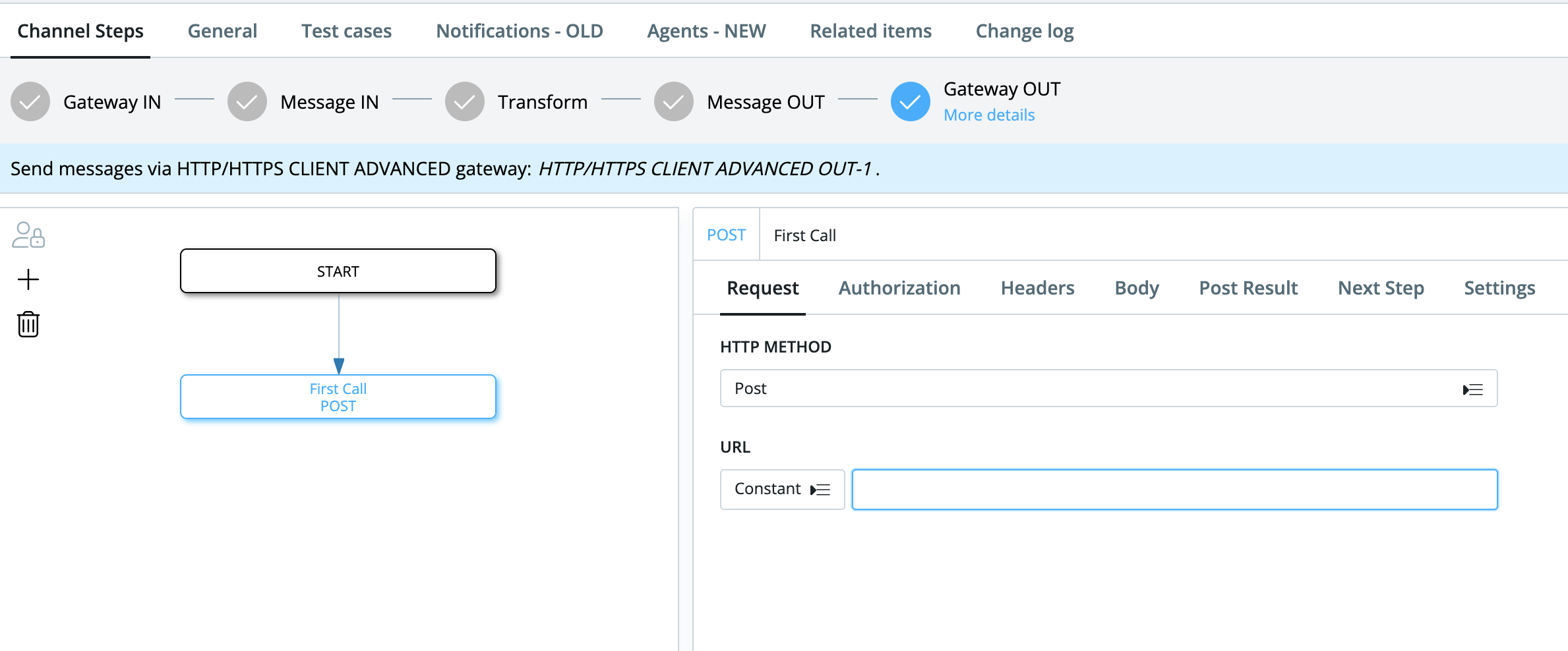Click the Gateway IN step checkmark circle
The height and width of the screenshot is (651, 1568).
[30, 101]
